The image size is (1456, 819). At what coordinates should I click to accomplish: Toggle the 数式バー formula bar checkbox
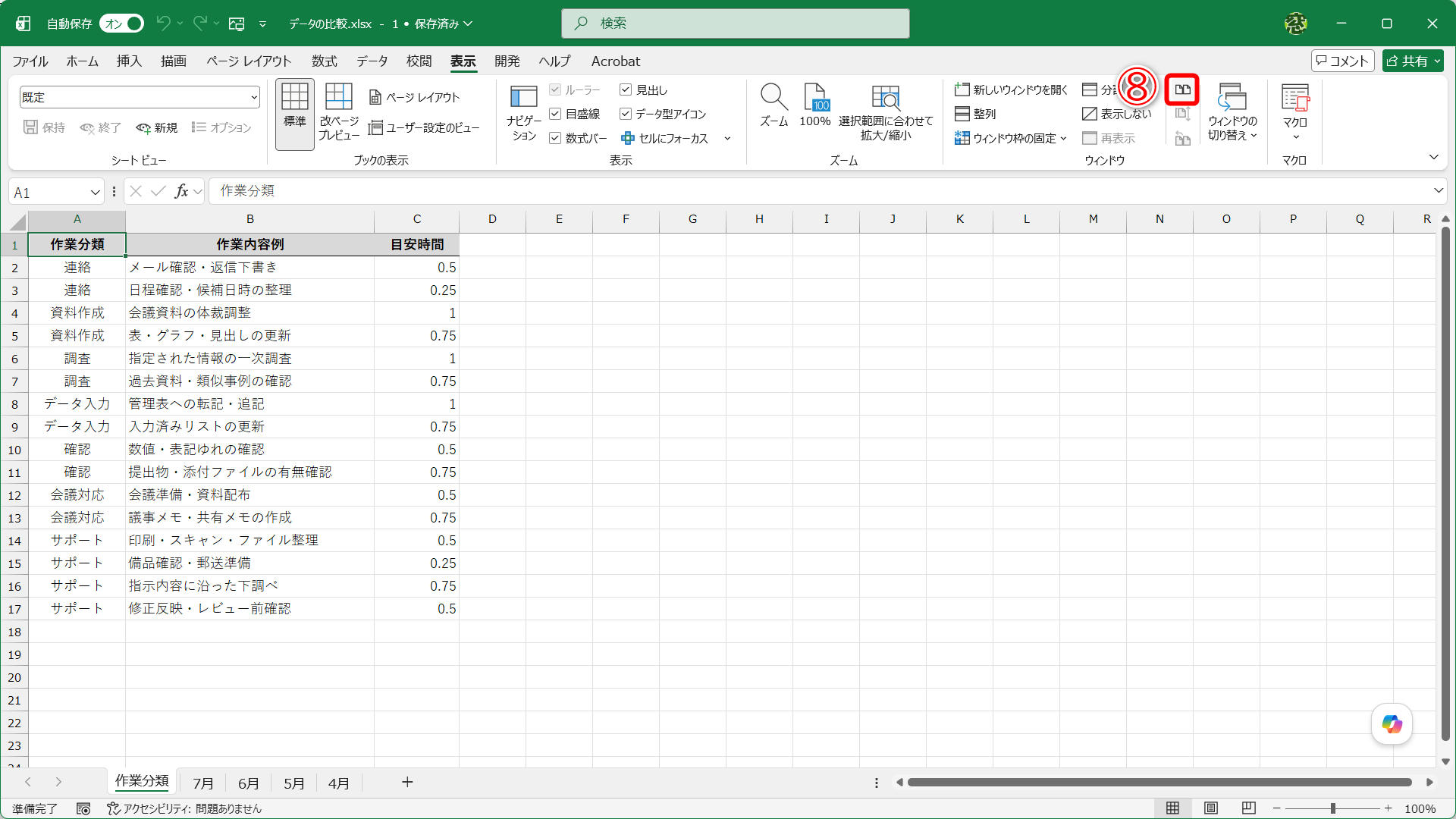(555, 138)
